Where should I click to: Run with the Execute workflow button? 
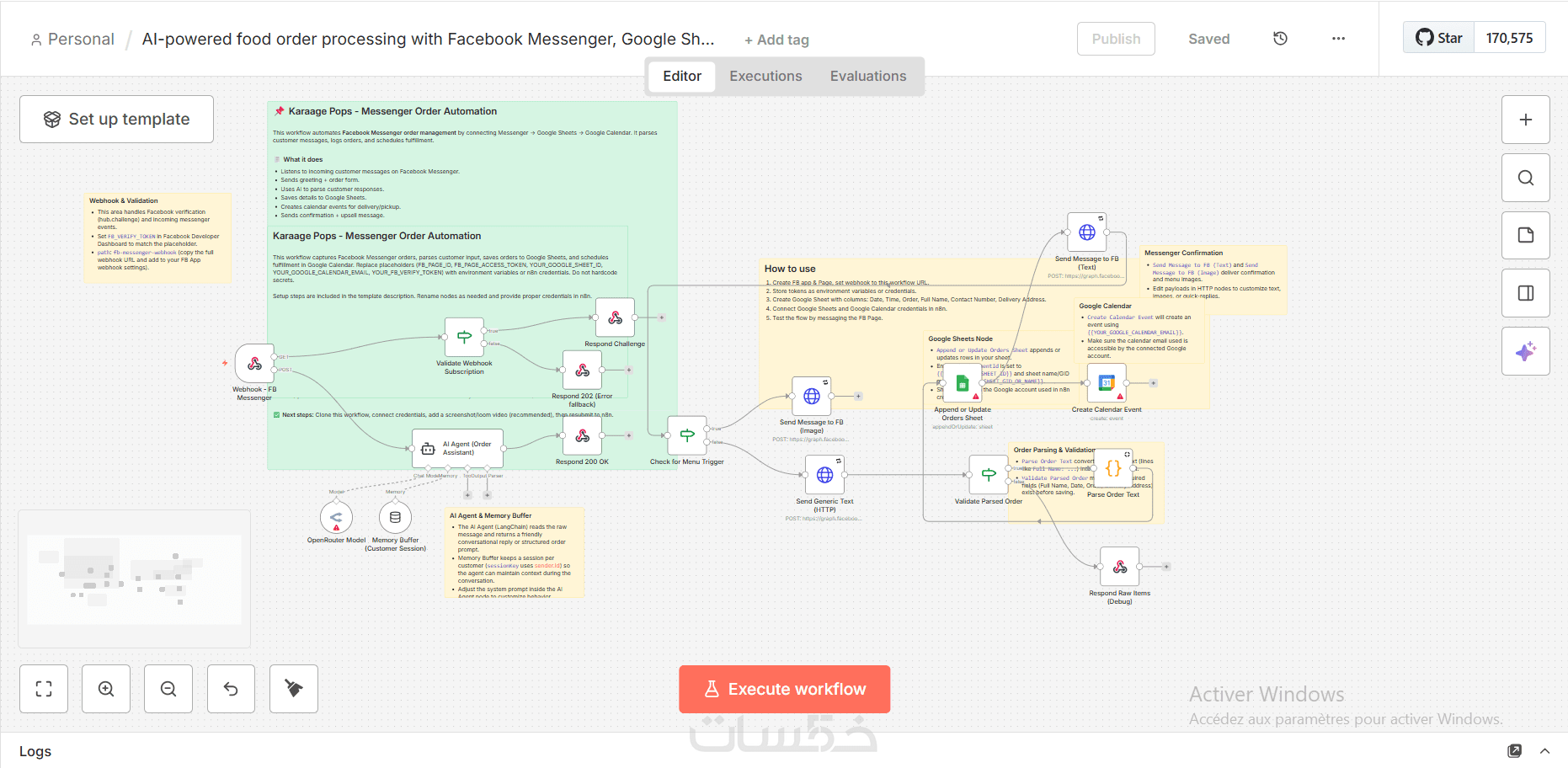click(x=785, y=690)
